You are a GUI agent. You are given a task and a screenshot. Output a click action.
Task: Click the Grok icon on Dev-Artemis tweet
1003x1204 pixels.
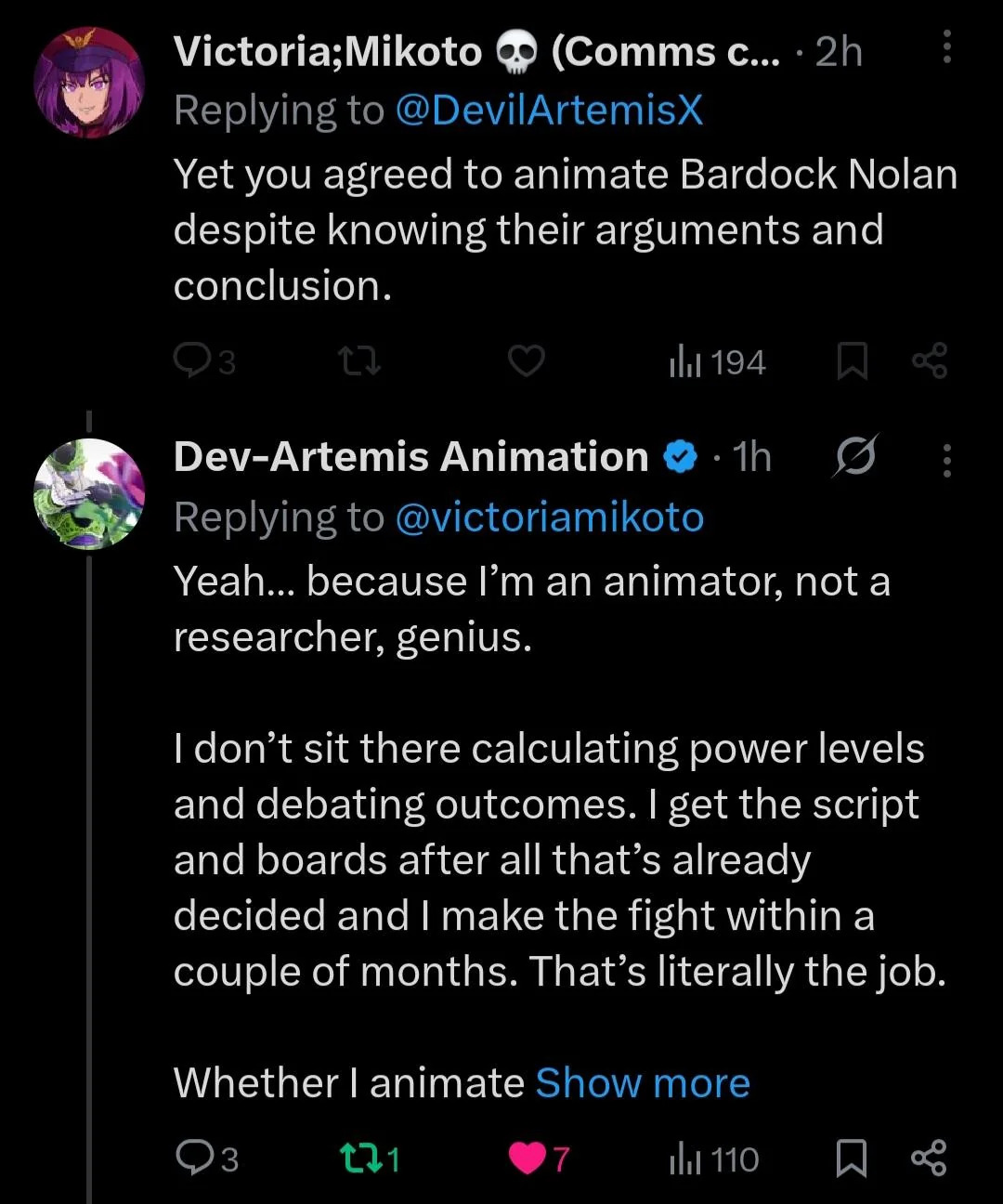pos(854,455)
